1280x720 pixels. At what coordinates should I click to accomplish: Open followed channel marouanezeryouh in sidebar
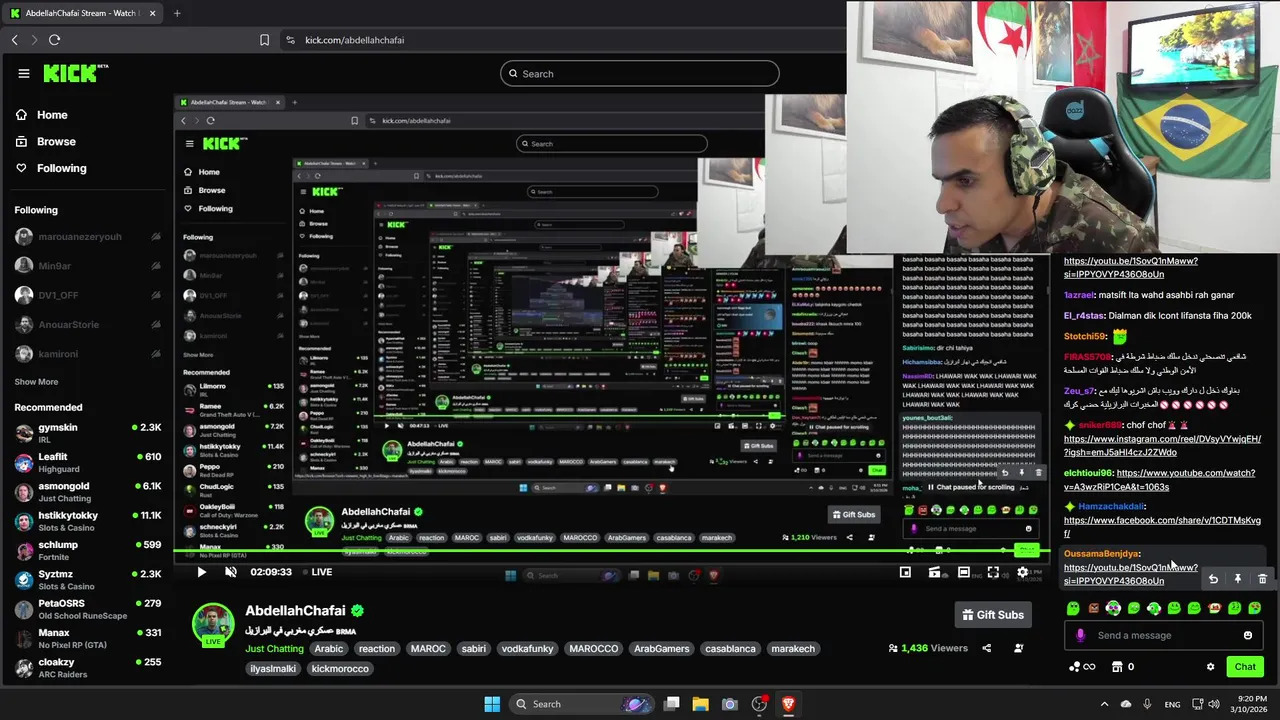87,237
